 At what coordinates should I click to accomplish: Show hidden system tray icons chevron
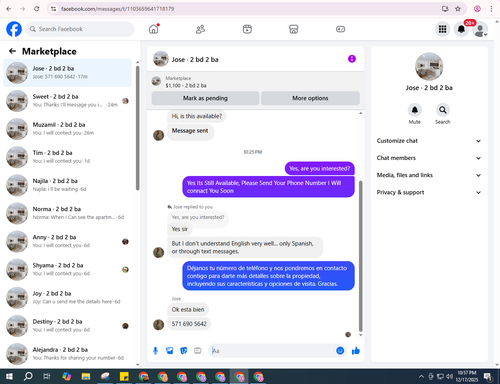tap(421, 377)
